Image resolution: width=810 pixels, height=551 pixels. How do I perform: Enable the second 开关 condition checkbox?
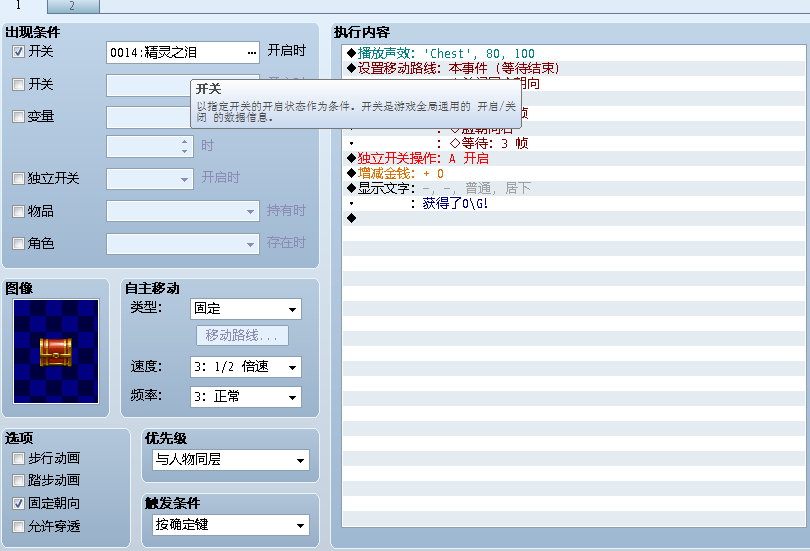coord(19,84)
